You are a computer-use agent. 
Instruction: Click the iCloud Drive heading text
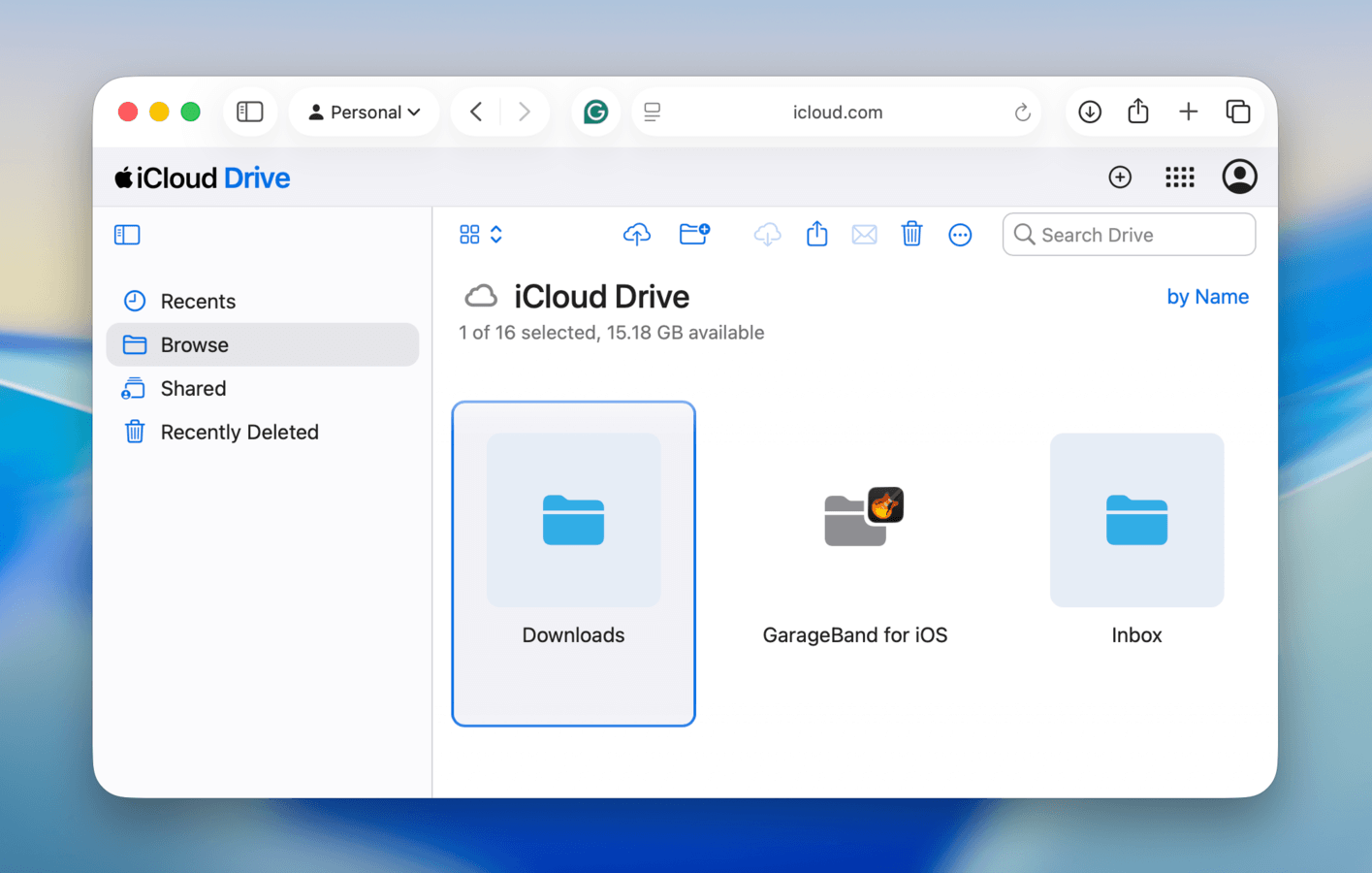pos(601,297)
